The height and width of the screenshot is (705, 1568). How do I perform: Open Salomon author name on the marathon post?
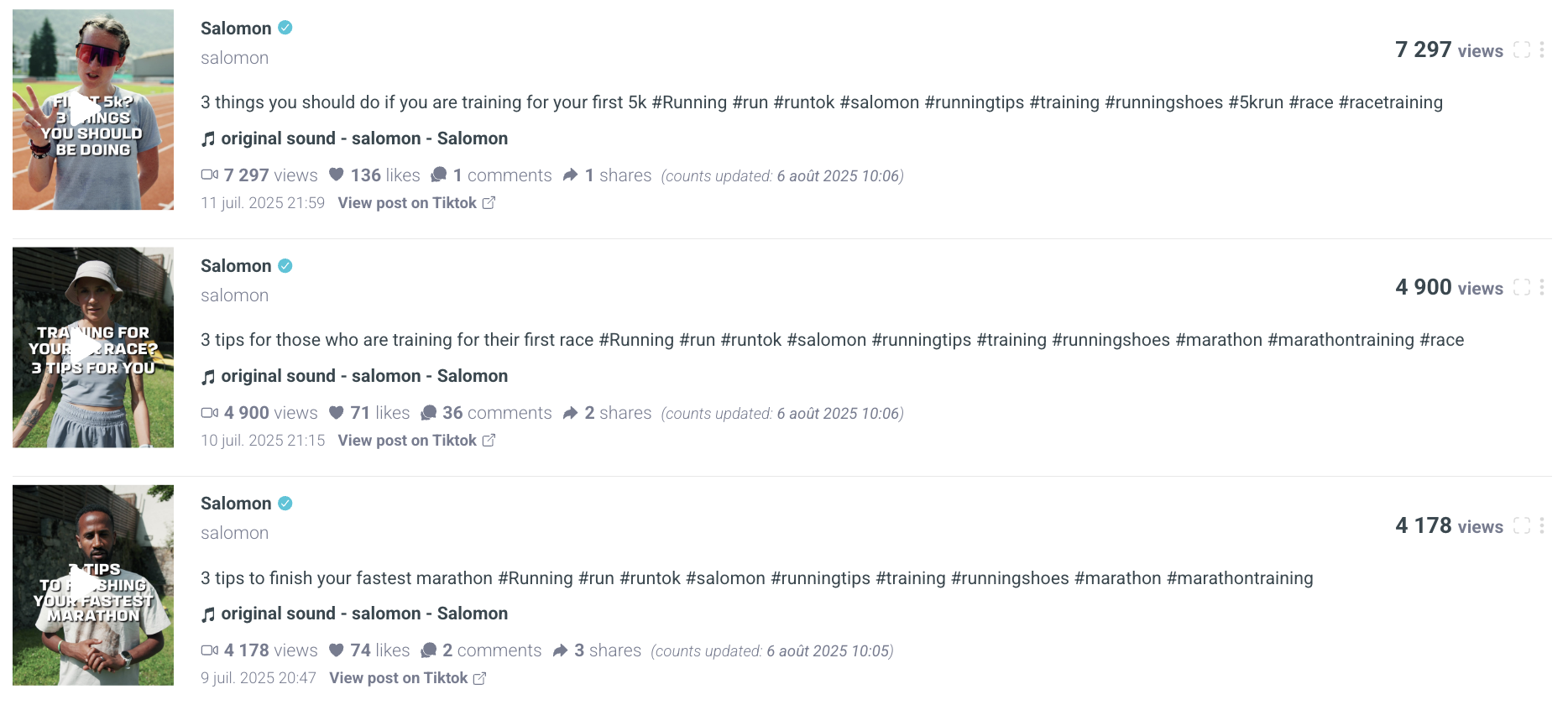236,504
